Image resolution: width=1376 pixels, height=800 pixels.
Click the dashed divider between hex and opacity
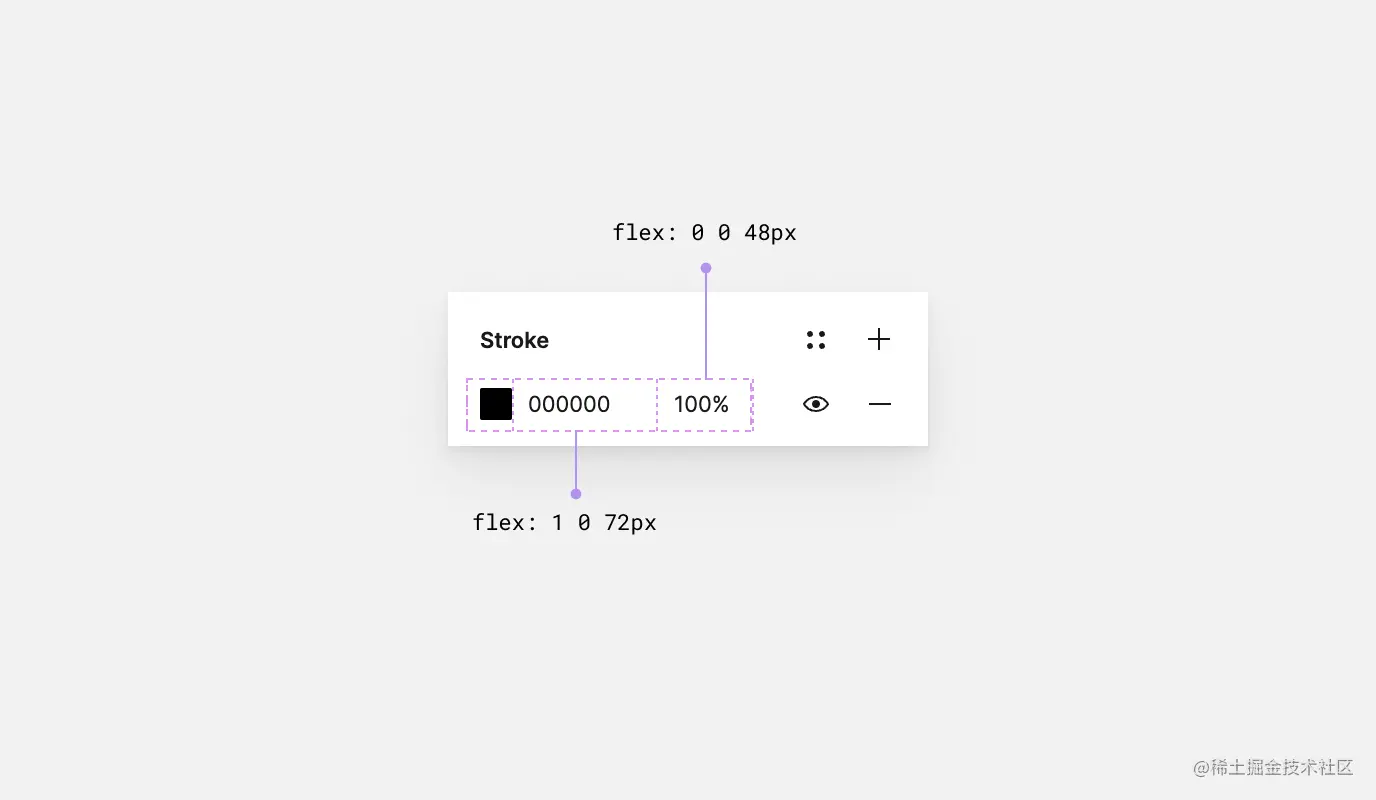[x=657, y=404]
